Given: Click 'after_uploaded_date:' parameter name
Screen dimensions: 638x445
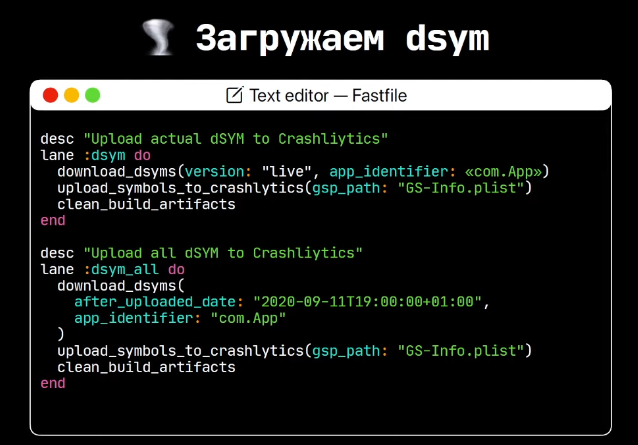Looking at the screenshot, I should point(159,301).
